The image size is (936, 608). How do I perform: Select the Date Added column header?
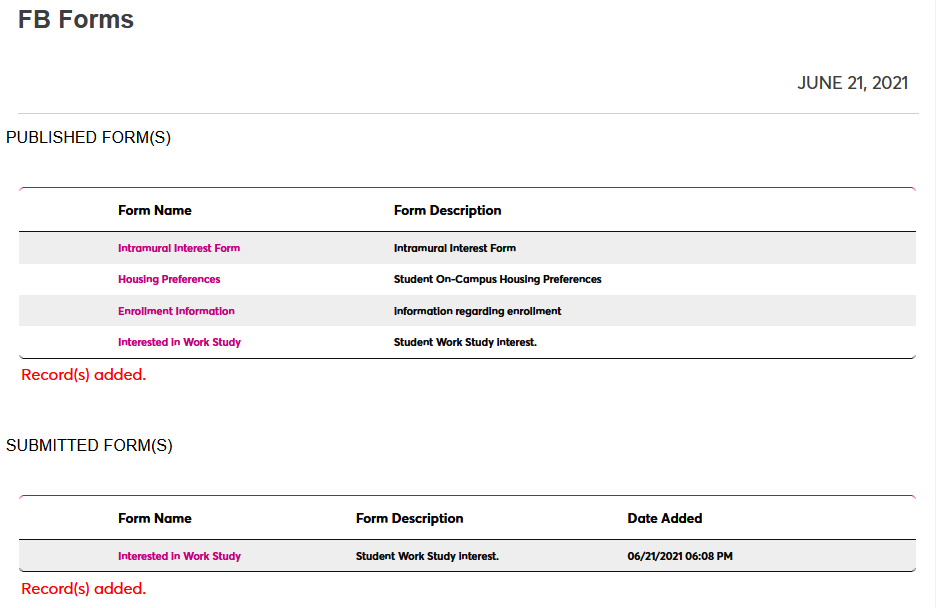click(664, 518)
